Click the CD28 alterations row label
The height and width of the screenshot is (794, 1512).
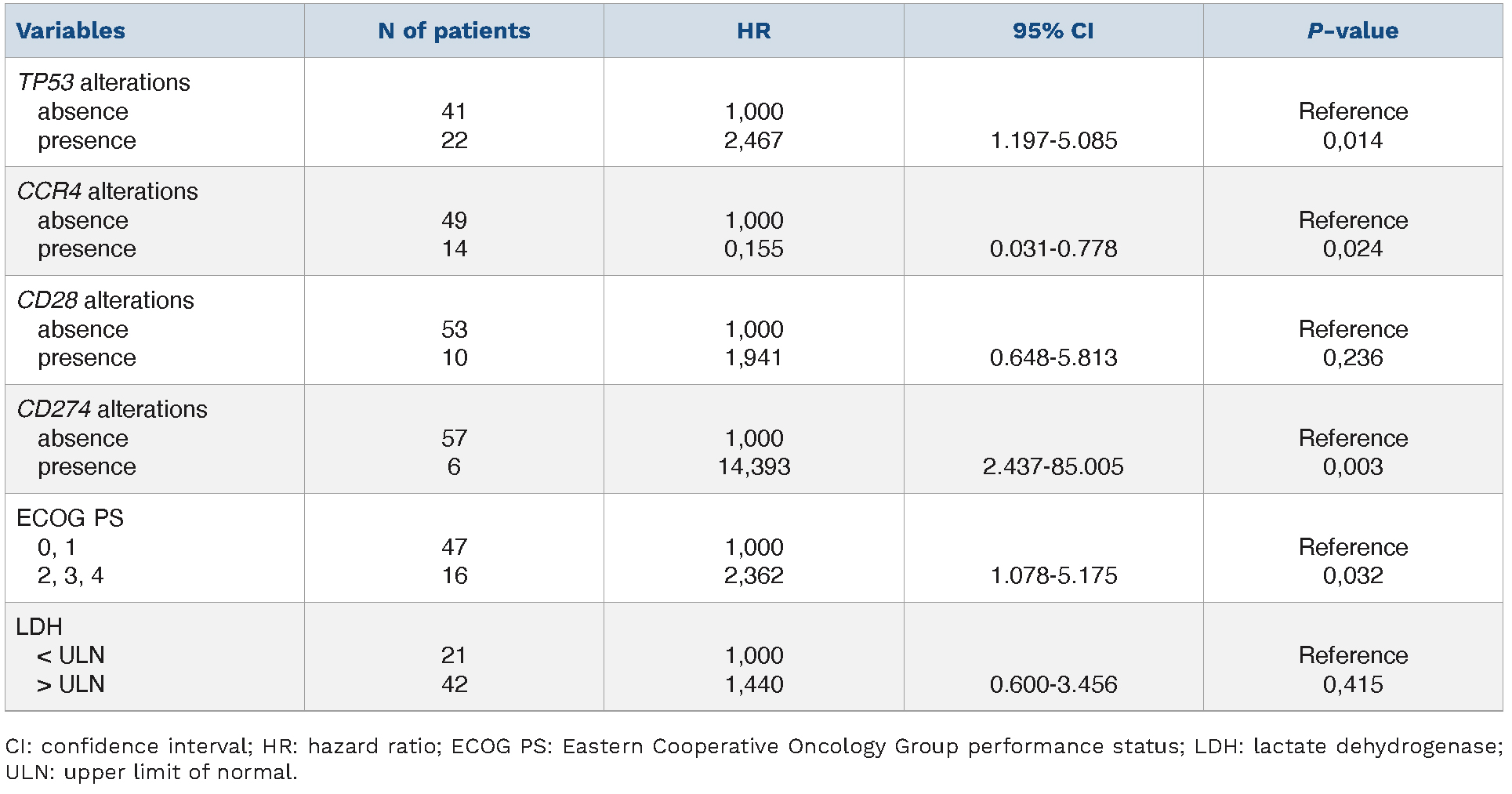[x=105, y=300]
